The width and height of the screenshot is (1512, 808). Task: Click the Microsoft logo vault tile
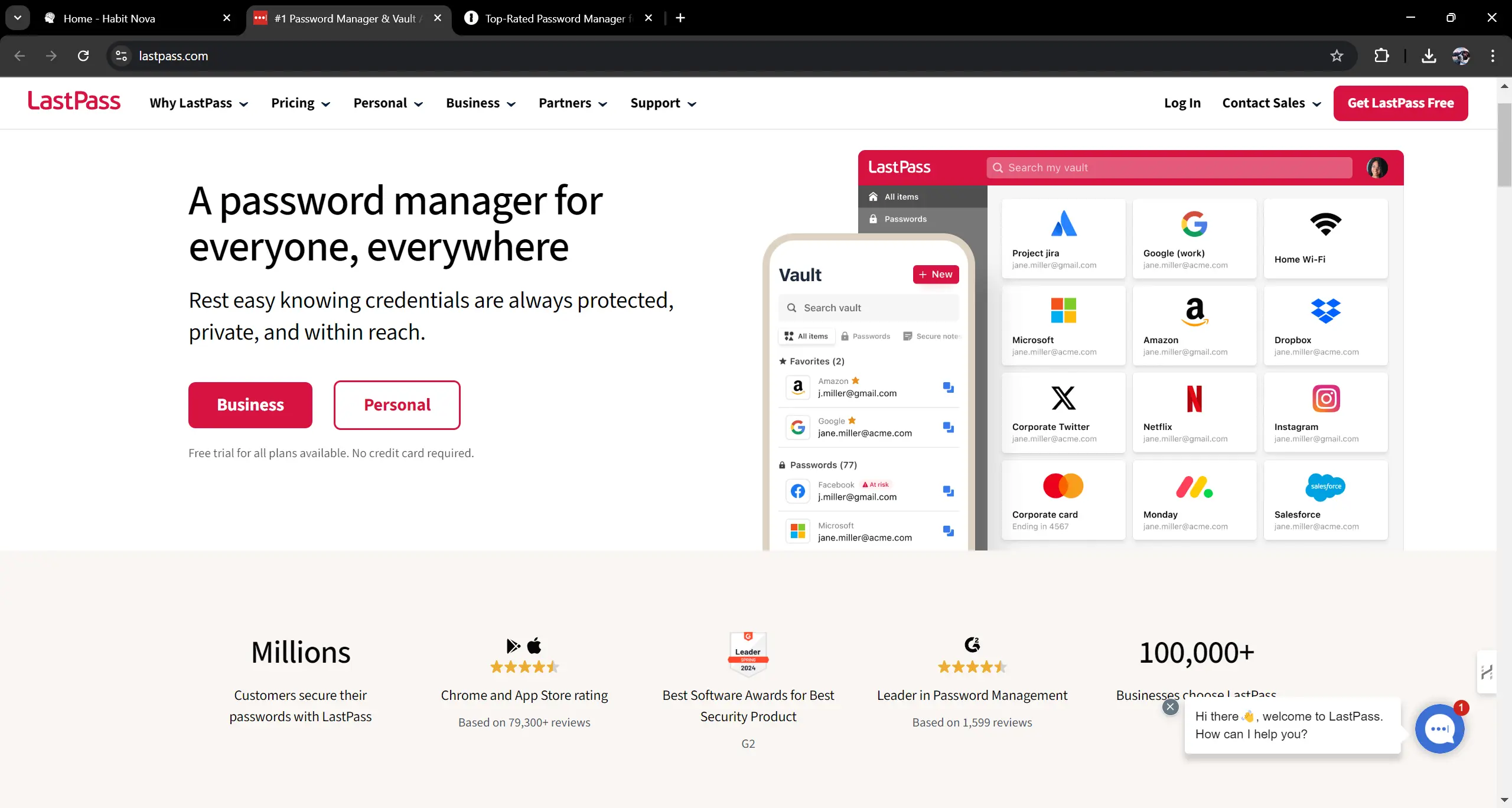1064,325
